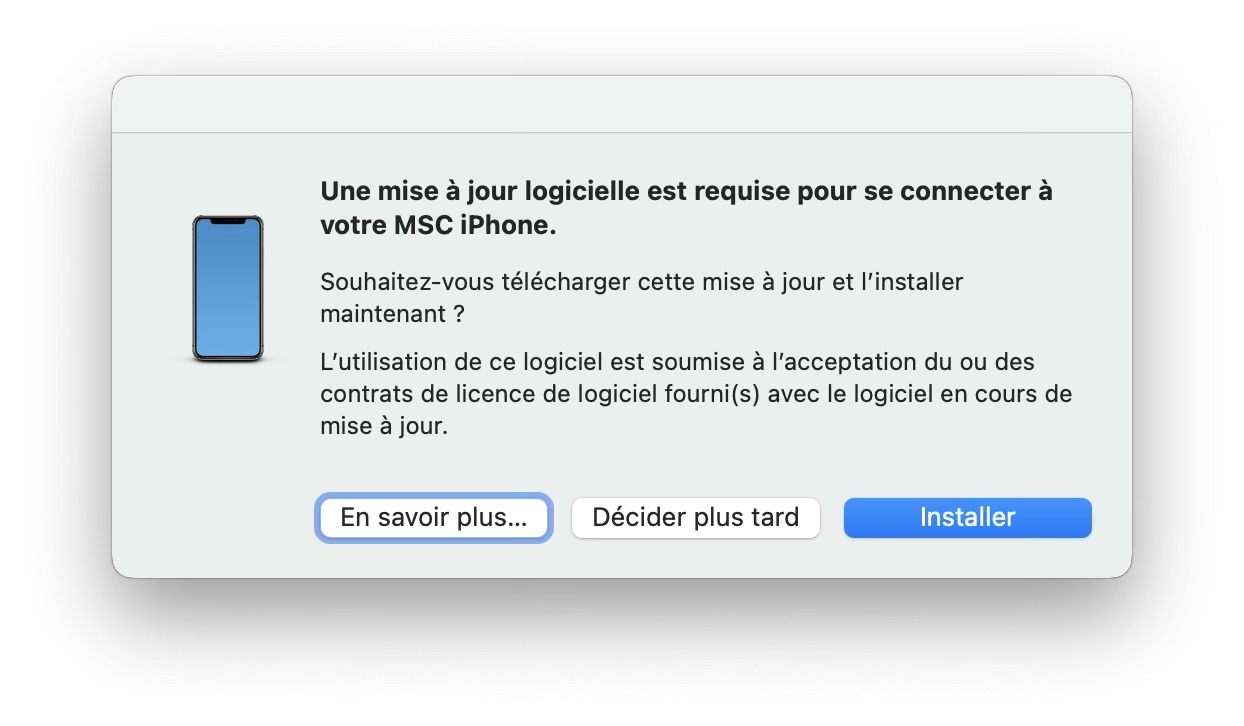Open En savoir plus... for more information
The image size is (1244, 726).
click(434, 518)
